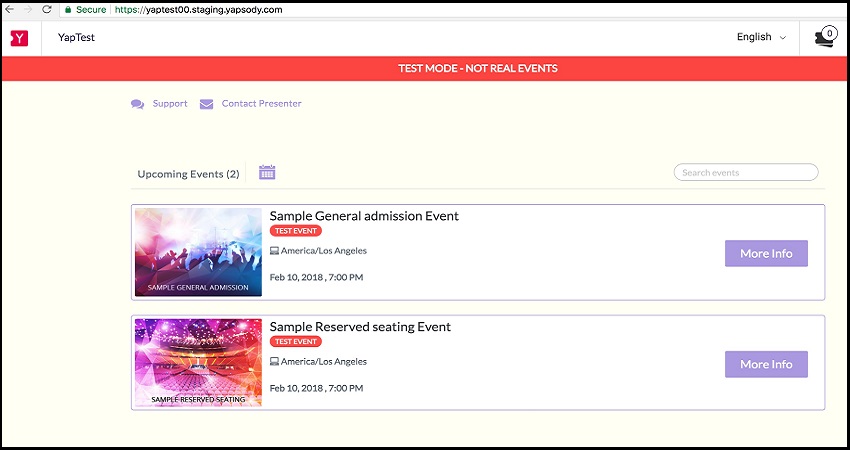This screenshot has width=850, height=450.
Task: Open the Support link
Action: [x=170, y=104]
